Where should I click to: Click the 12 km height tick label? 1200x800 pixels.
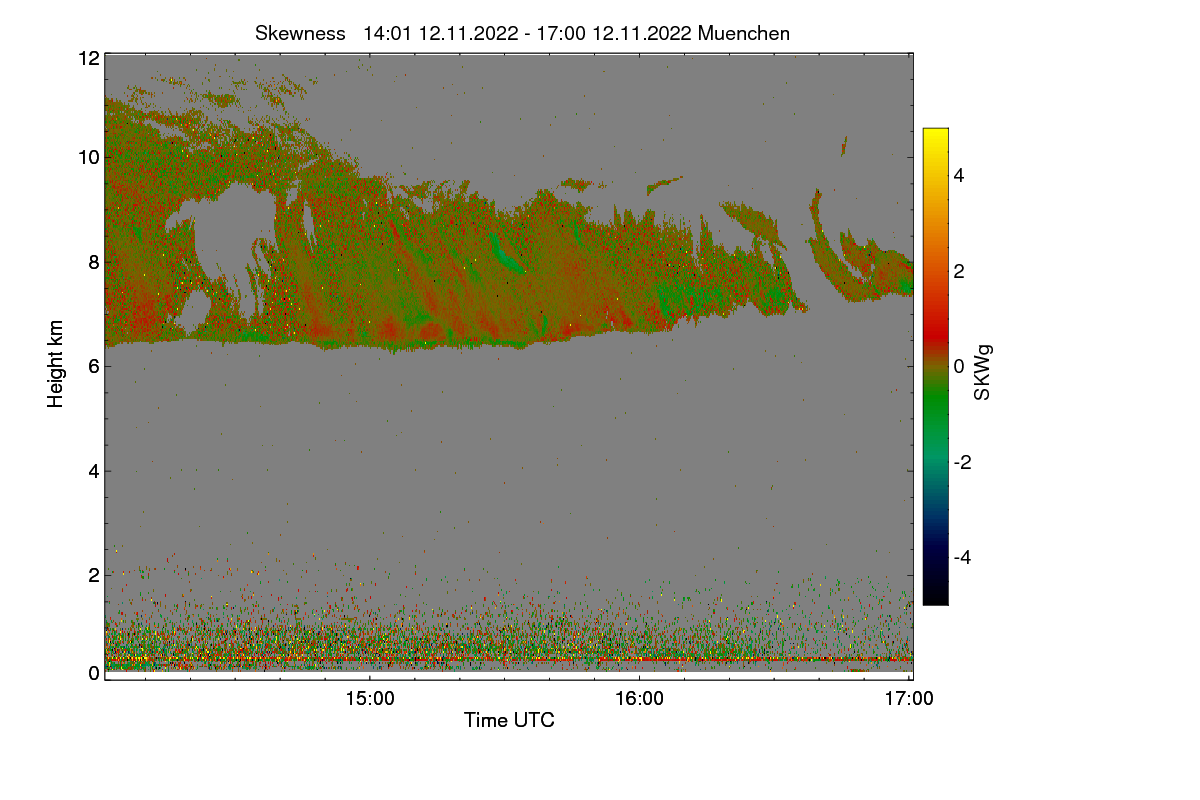(87, 59)
